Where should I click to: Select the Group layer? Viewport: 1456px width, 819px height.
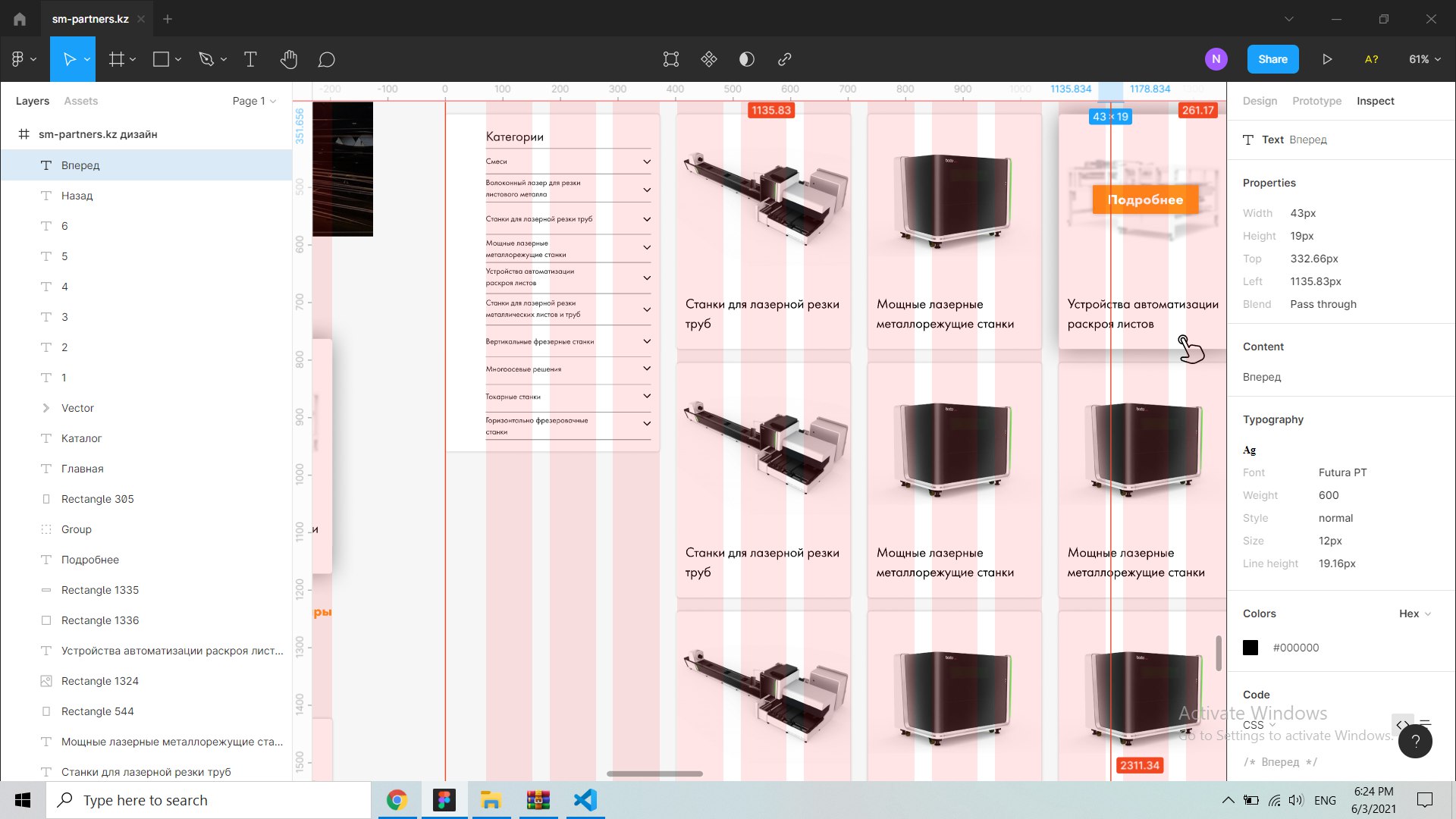coord(146,529)
